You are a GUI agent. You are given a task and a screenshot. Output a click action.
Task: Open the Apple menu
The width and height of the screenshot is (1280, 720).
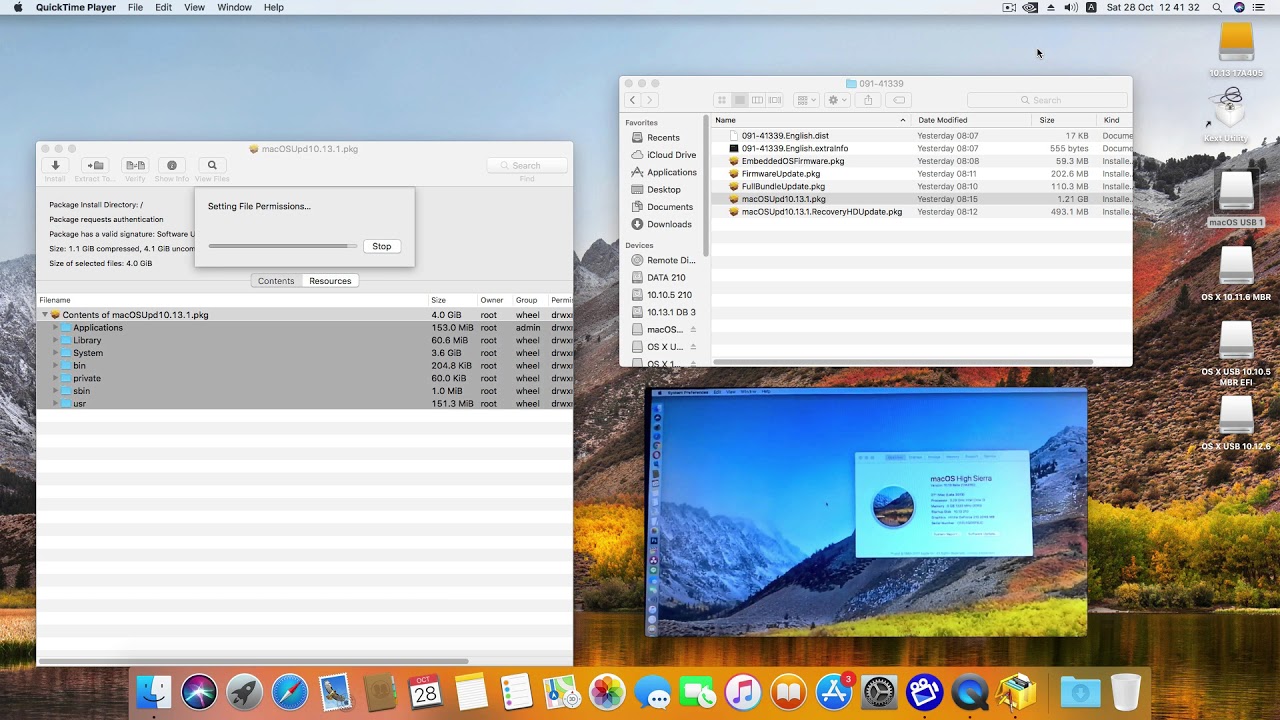click(17, 7)
